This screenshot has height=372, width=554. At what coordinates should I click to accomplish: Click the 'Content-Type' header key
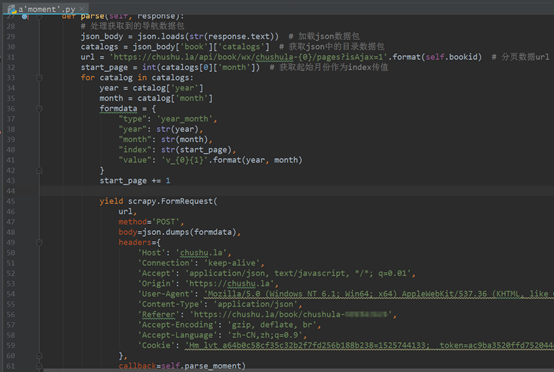(x=170, y=304)
